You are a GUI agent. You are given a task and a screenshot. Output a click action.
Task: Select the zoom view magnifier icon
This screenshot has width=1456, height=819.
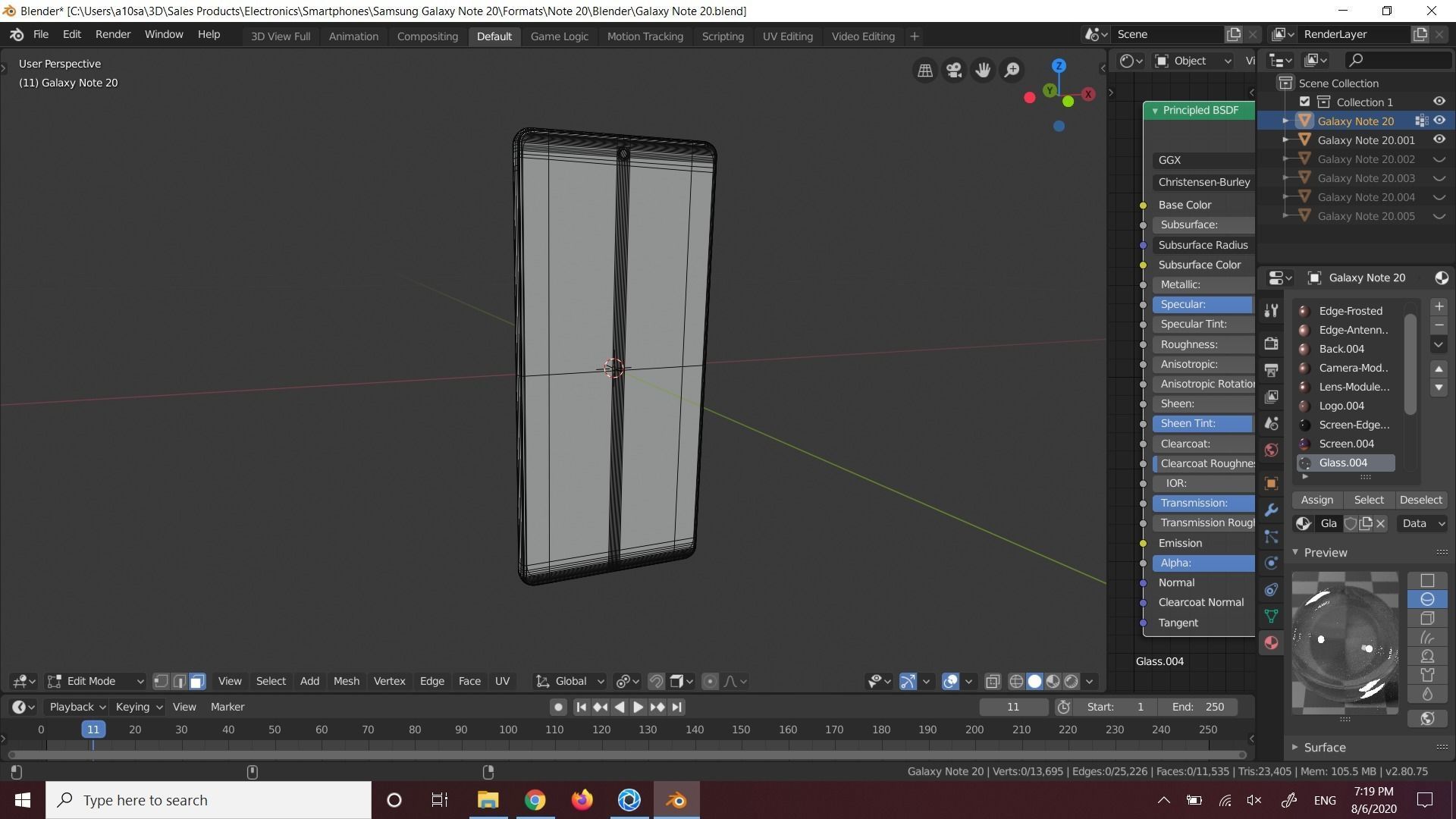(1012, 70)
